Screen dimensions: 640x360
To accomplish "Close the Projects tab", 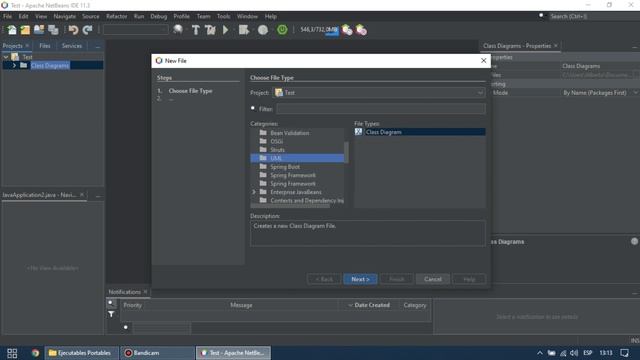I will (27, 46).
